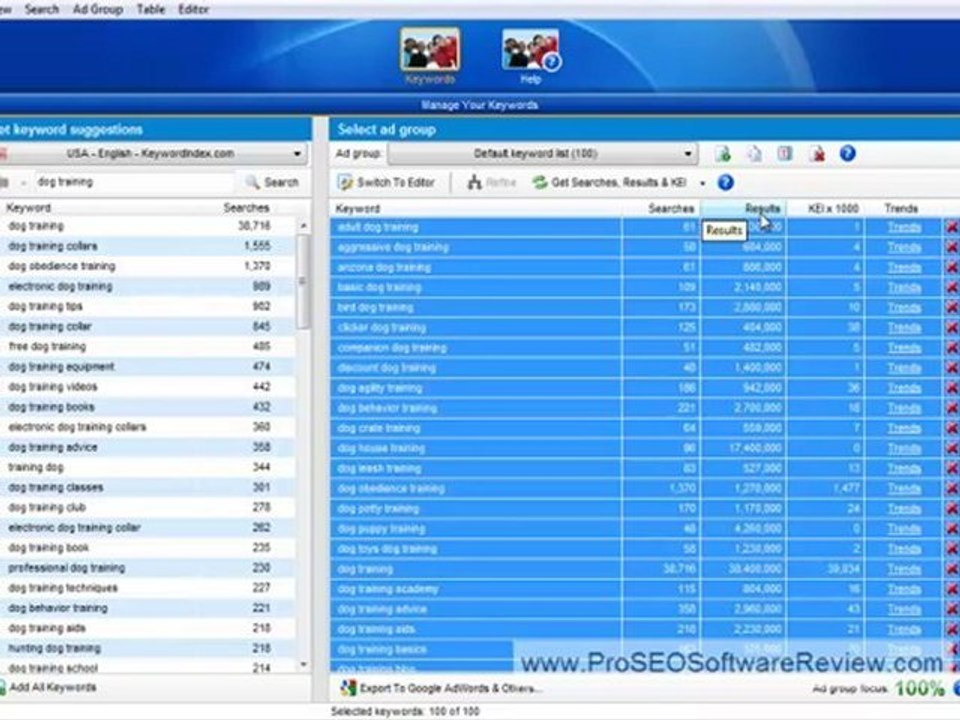Open the Editor menu
The image size is (960, 720).
click(x=193, y=9)
